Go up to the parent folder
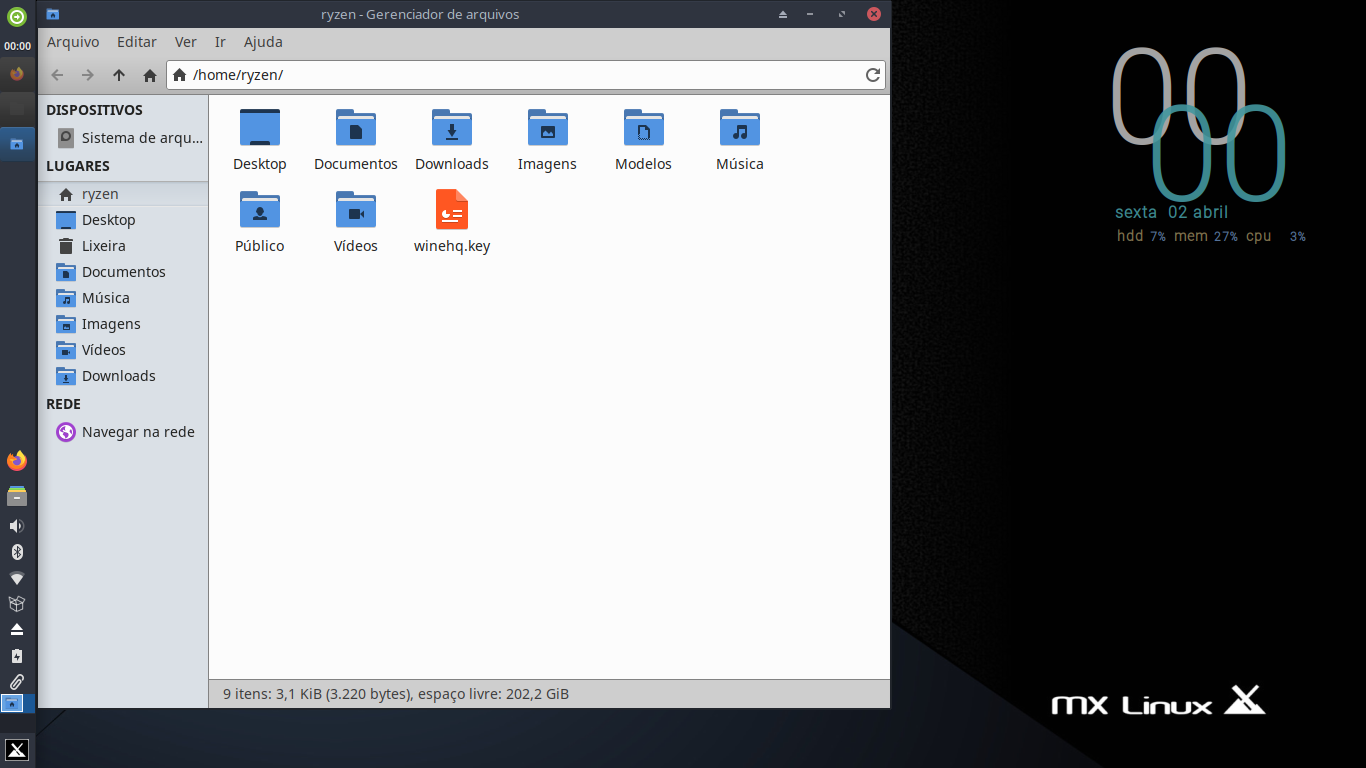 pyautogui.click(x=119, y=75)
